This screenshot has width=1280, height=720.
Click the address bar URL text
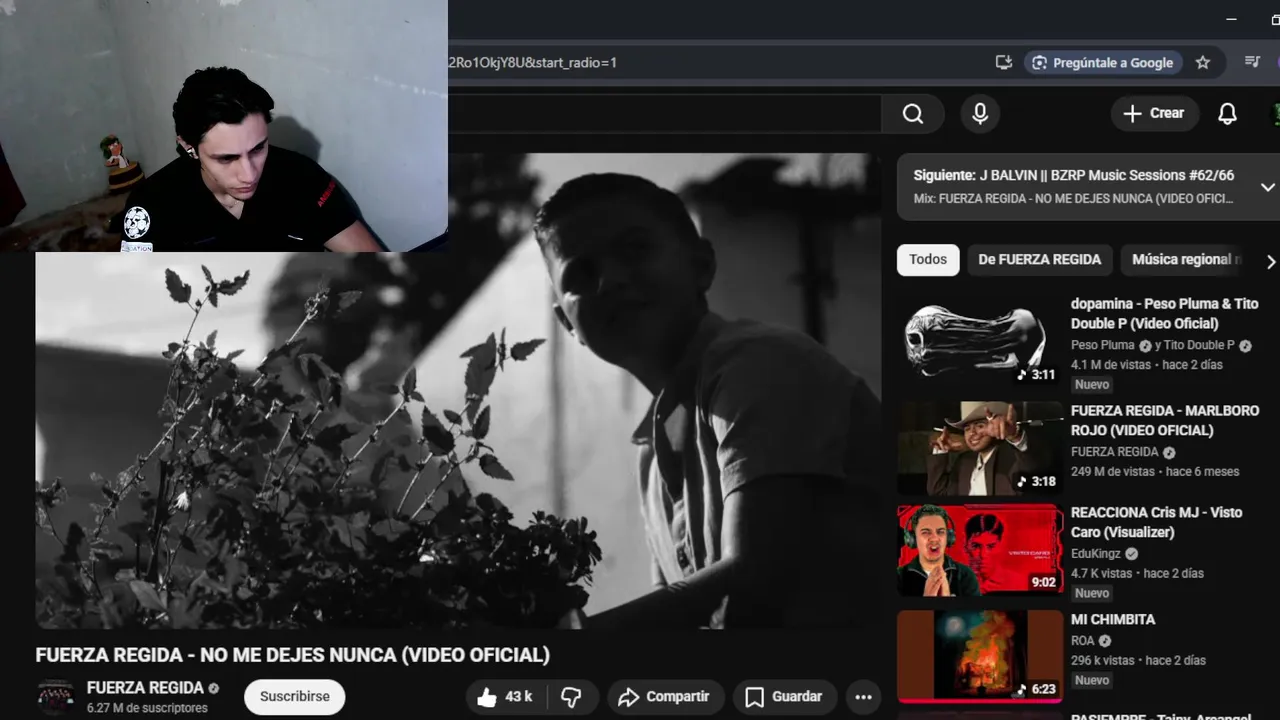click(x=533, y=62)
